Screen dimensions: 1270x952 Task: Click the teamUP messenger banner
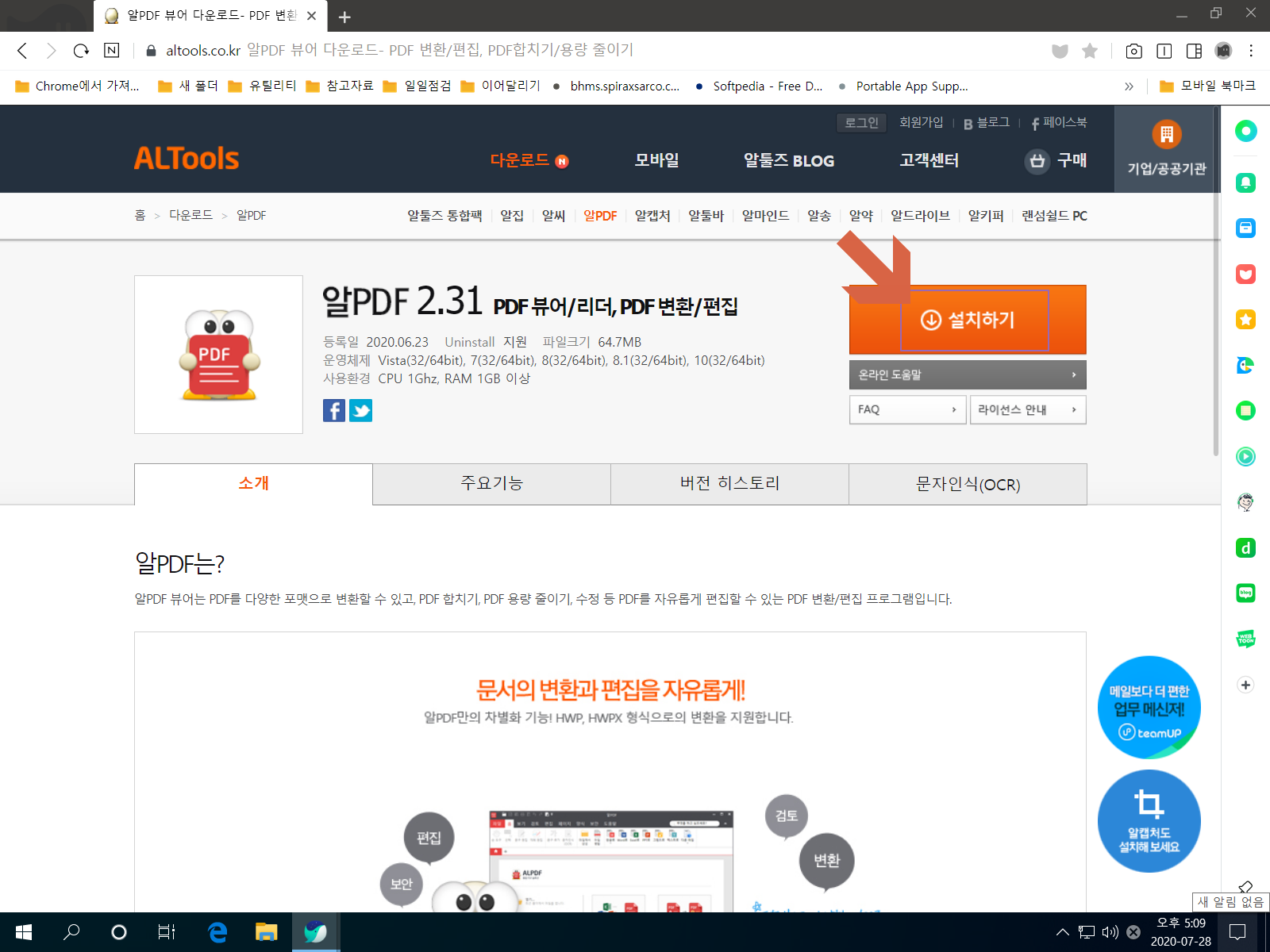point(1149,707)
